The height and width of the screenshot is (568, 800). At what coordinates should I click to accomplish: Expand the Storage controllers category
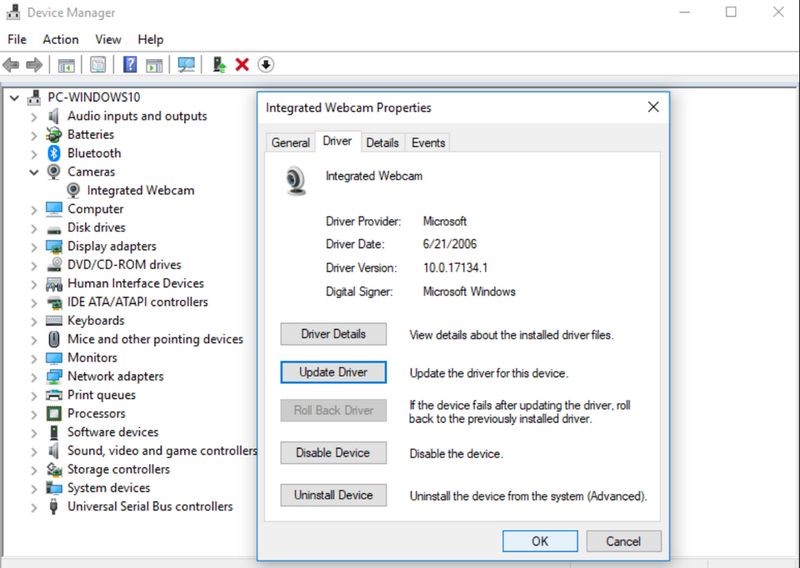click(34, 470)
